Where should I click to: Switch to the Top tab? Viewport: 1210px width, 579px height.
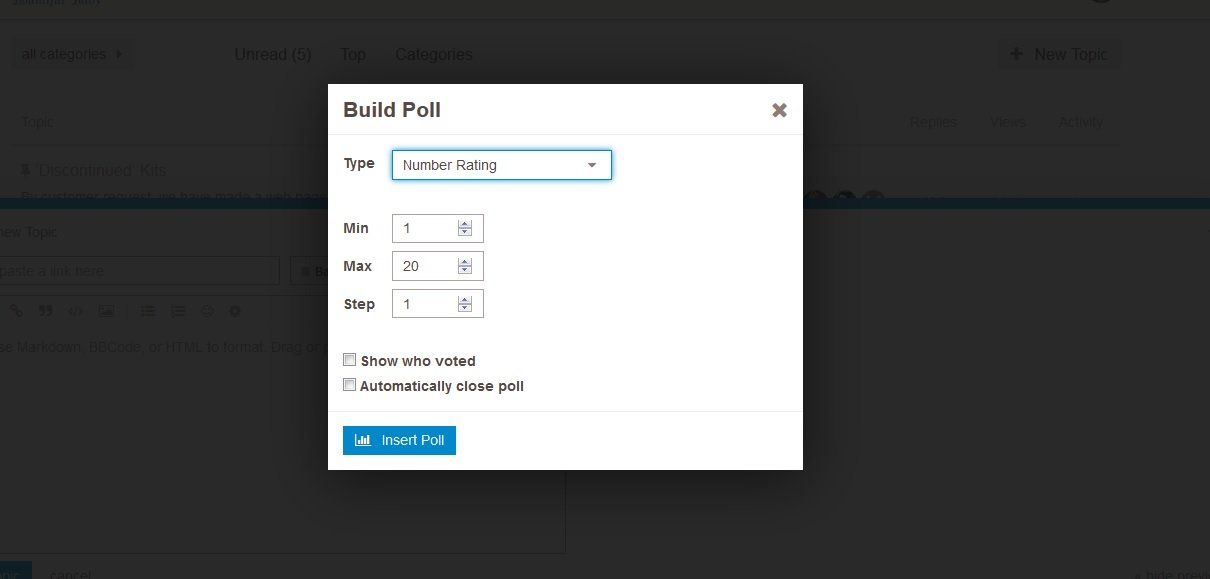353,54
